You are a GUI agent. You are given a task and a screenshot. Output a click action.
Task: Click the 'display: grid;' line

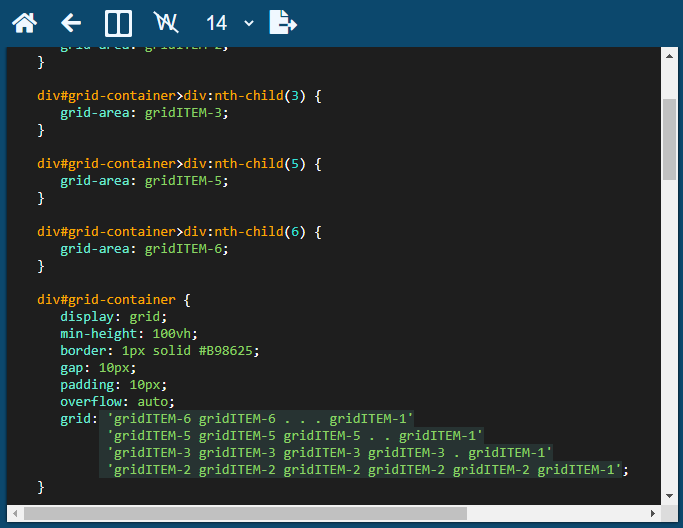(114, 317)
